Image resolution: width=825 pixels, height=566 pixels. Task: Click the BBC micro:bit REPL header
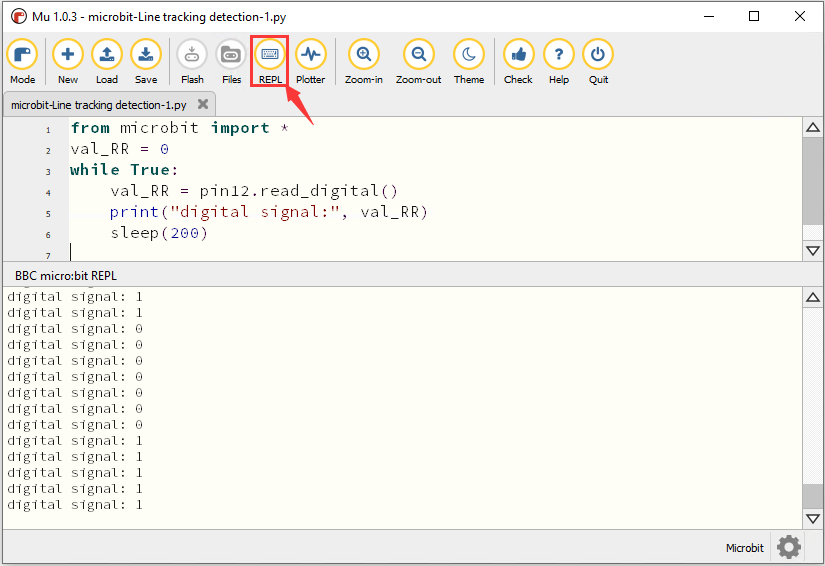[x=66, y=276]
